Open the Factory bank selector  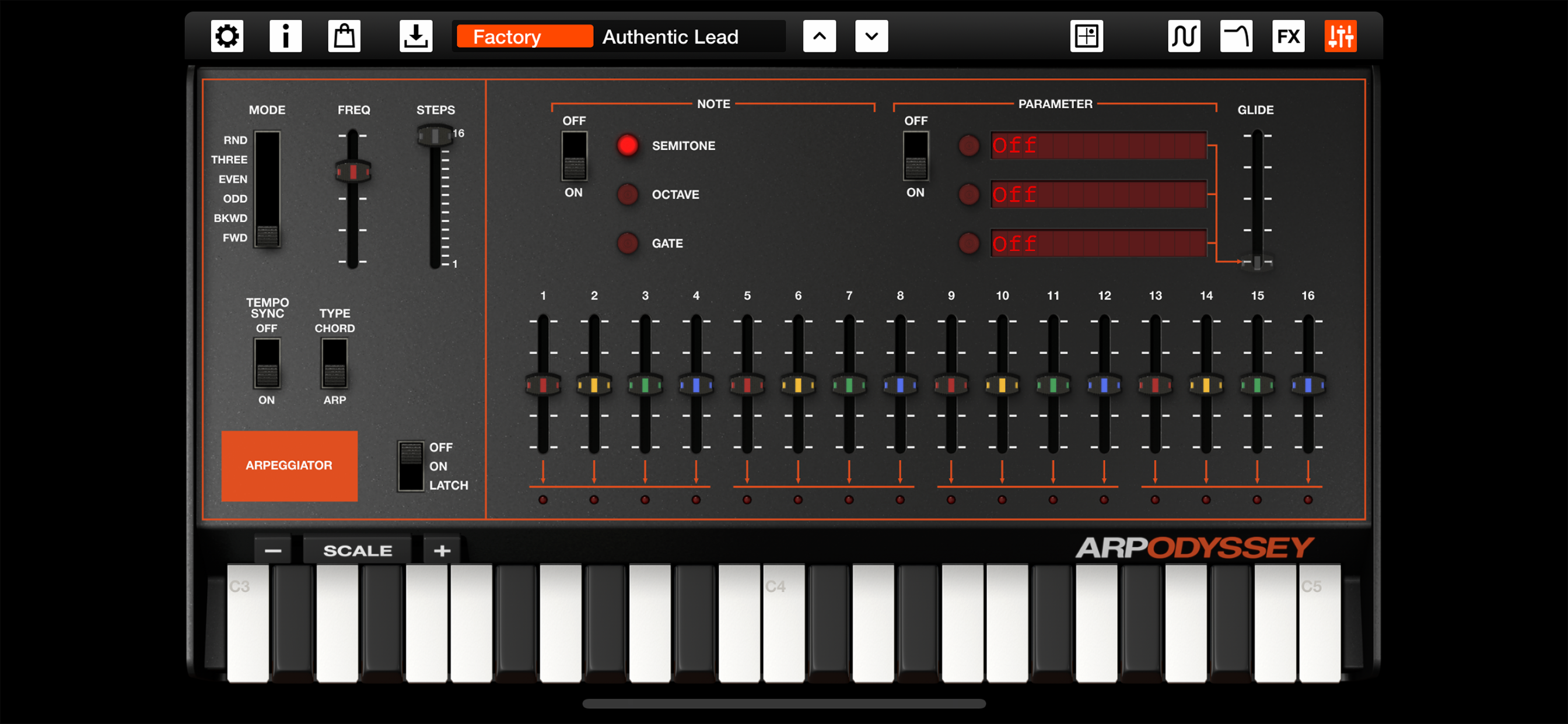(524, 37)
